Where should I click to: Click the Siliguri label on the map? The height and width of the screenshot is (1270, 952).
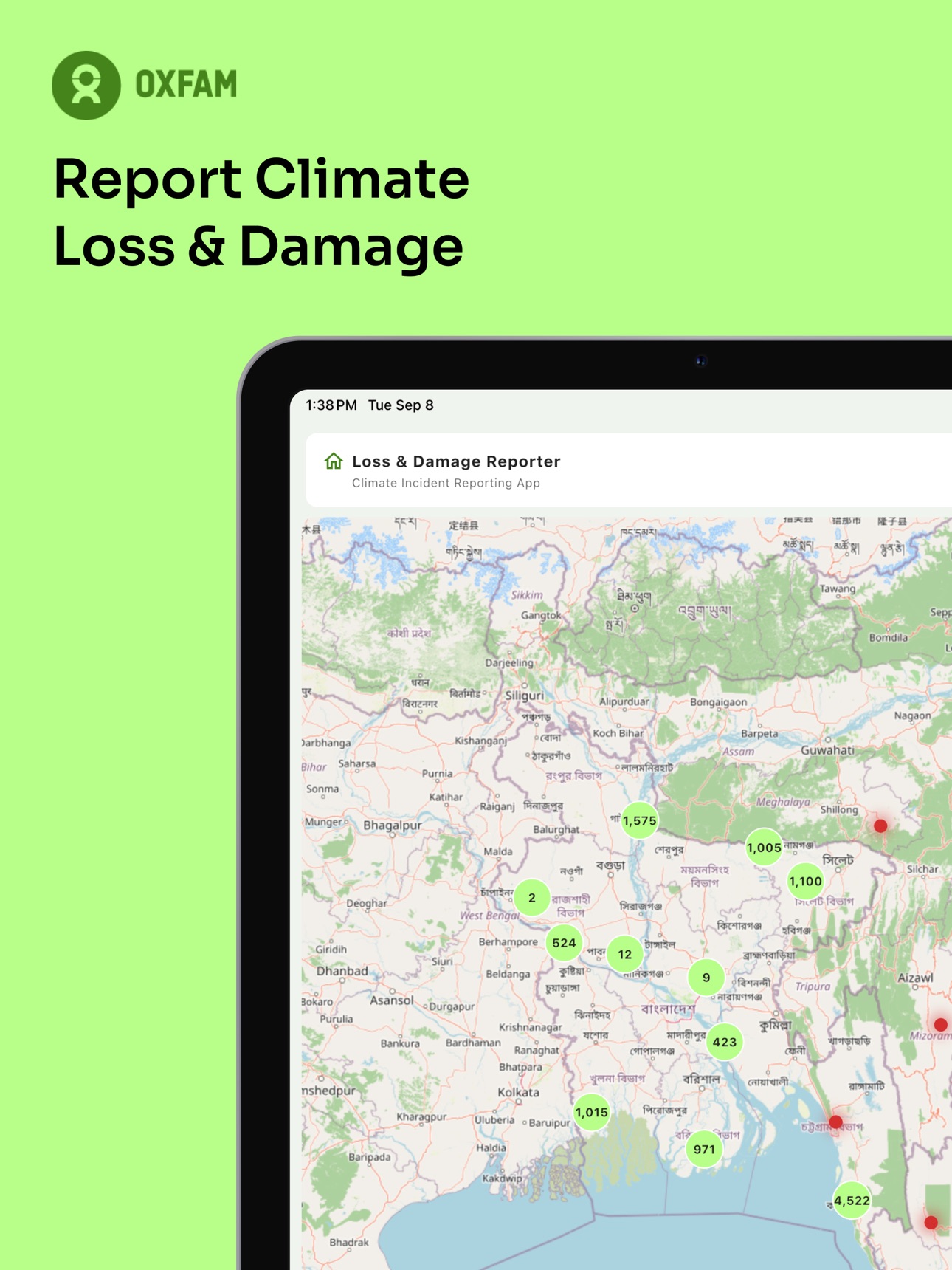524,696
